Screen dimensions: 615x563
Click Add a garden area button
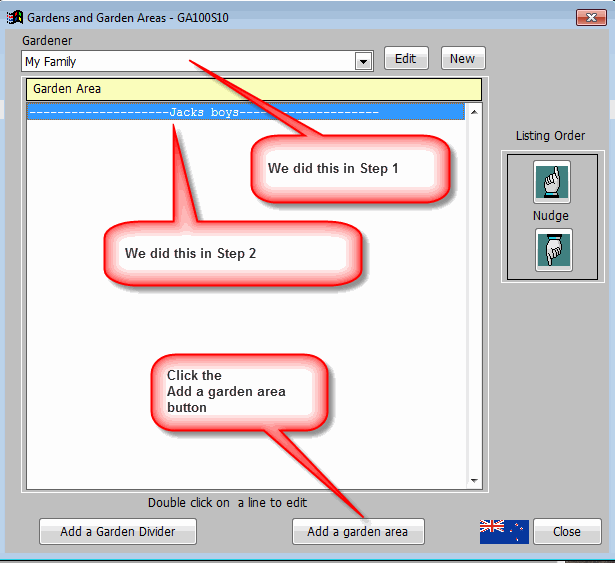[358, 532]
